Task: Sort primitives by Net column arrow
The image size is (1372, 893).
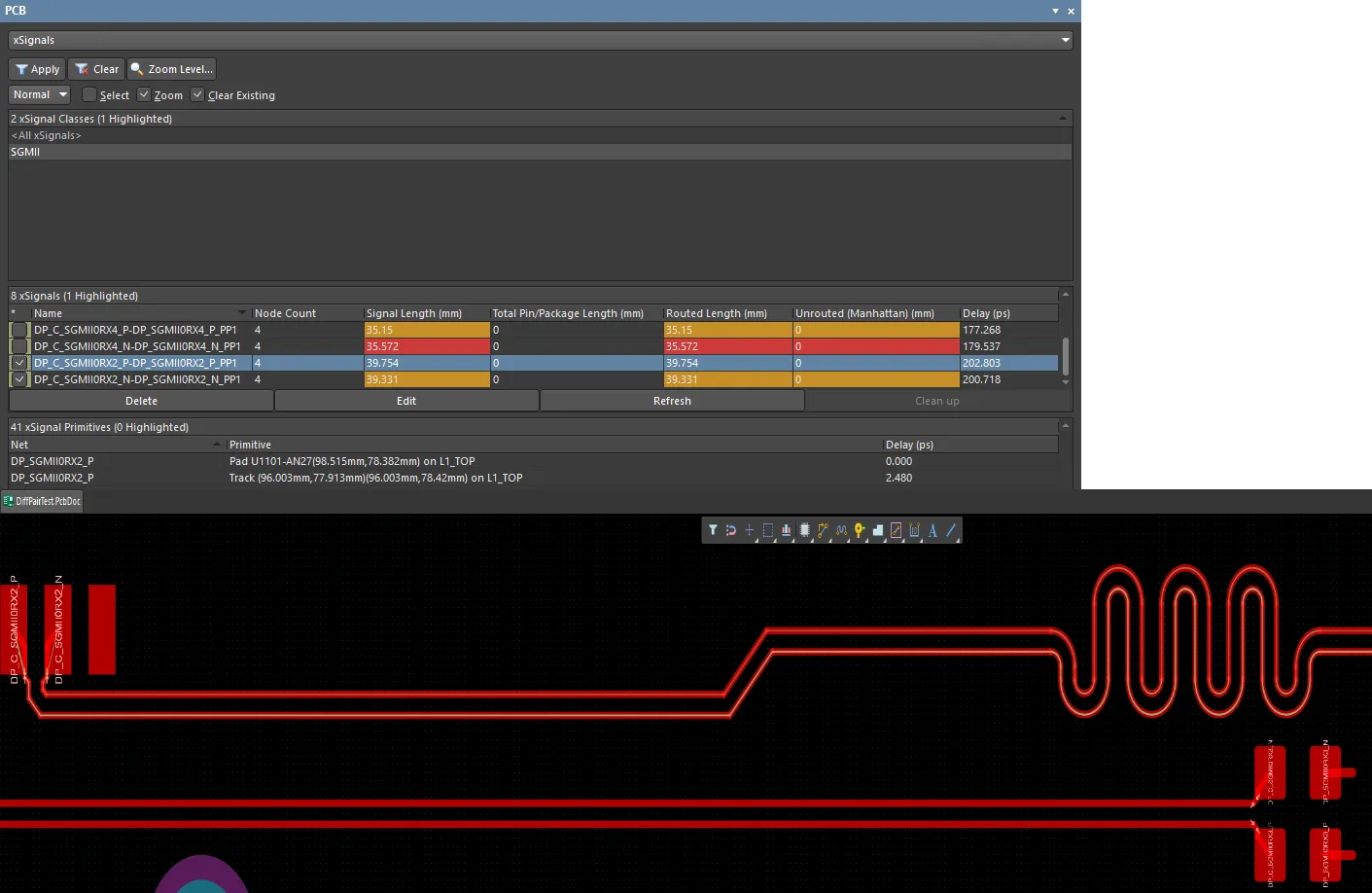Action: click(217, 445)
